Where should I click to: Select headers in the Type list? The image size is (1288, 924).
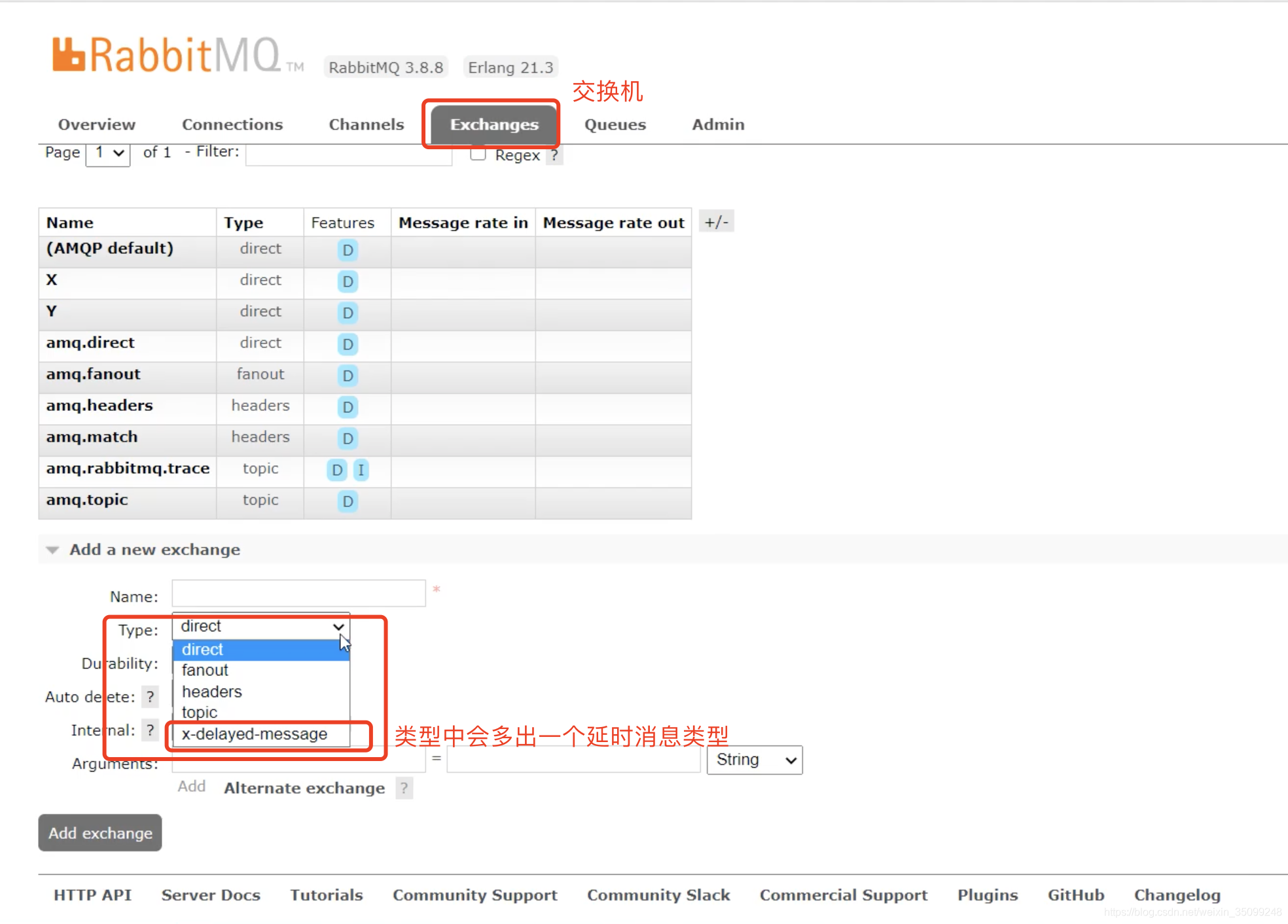[261, 692]
